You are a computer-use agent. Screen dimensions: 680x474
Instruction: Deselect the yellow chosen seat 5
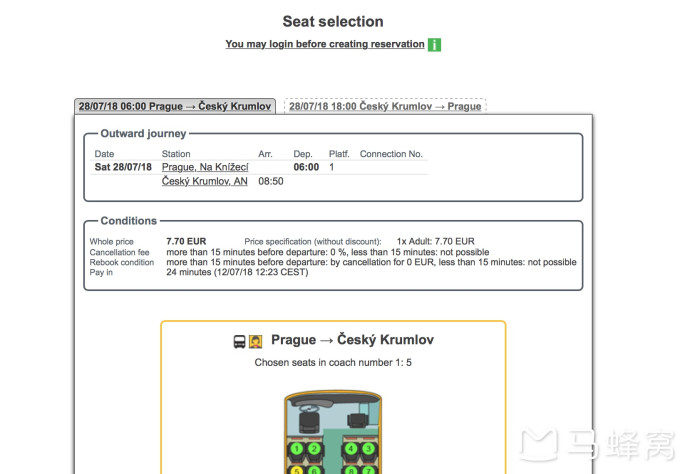click(297, 470)
